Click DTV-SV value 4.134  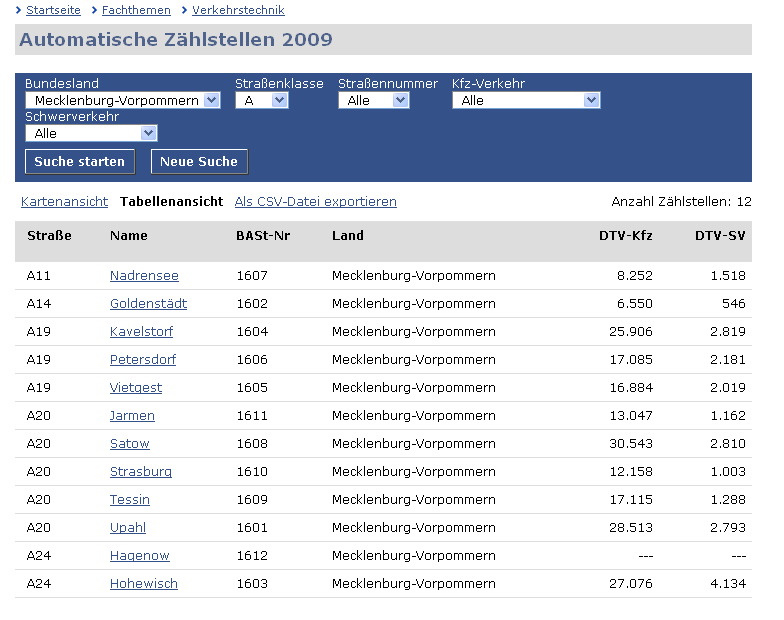click(728, 584)
